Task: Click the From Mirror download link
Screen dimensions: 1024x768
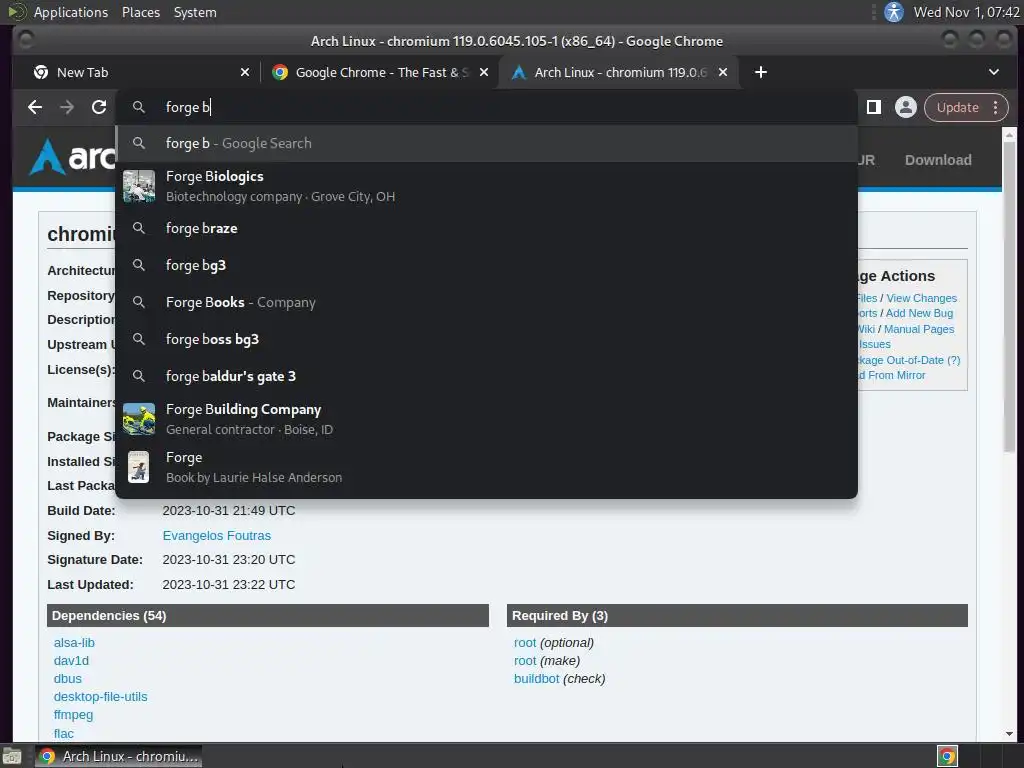Action: 892,375
